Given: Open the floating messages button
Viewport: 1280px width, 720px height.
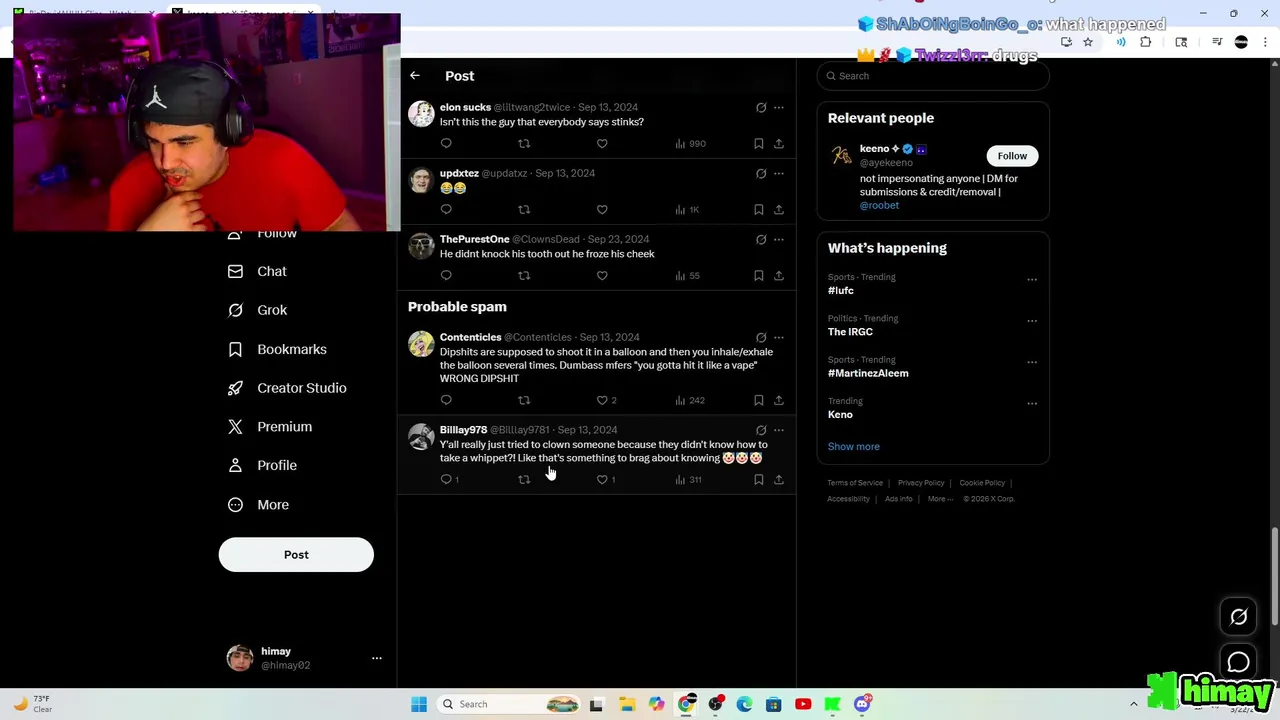Looking at the screenshot, I should (x=1238, y=662).
